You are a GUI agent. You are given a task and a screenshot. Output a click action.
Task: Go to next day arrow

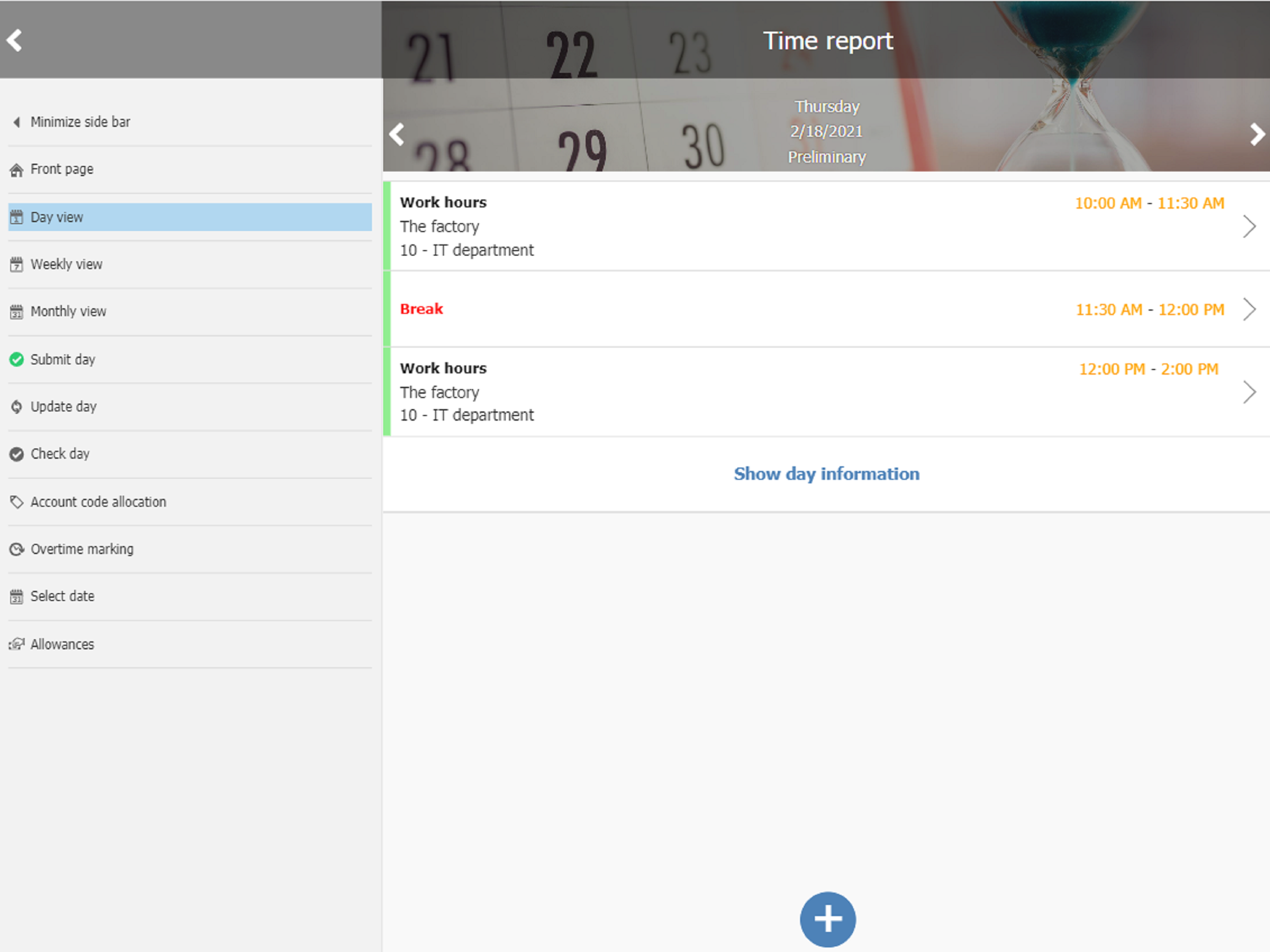[1257, 134]
